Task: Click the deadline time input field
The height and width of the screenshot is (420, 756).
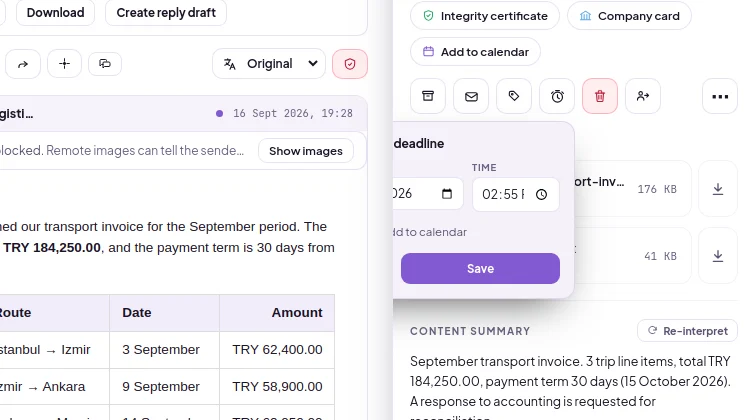Action: [515, 194]
